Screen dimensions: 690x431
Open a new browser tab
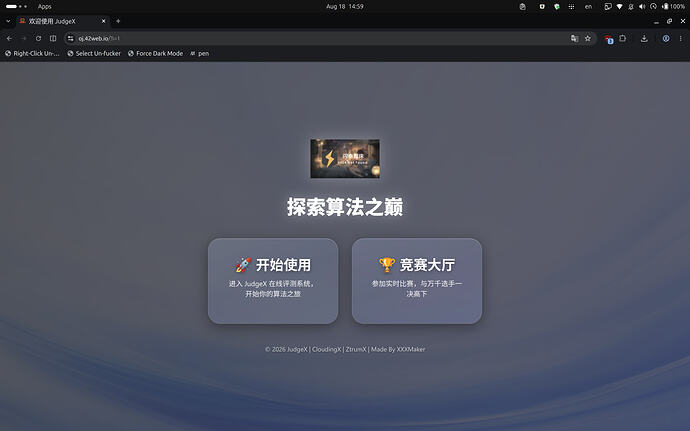click(x=118, y=21)
